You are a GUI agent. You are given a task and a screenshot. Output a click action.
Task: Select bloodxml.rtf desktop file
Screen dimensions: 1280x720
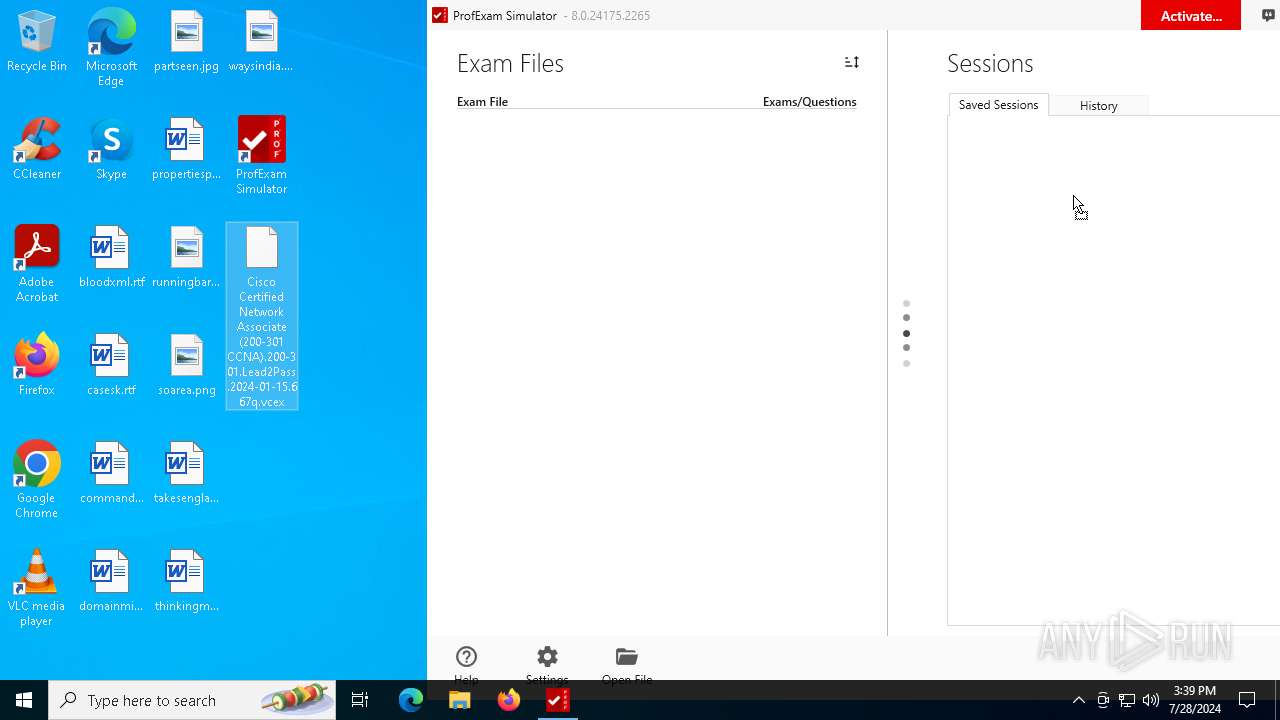[111, 258]
